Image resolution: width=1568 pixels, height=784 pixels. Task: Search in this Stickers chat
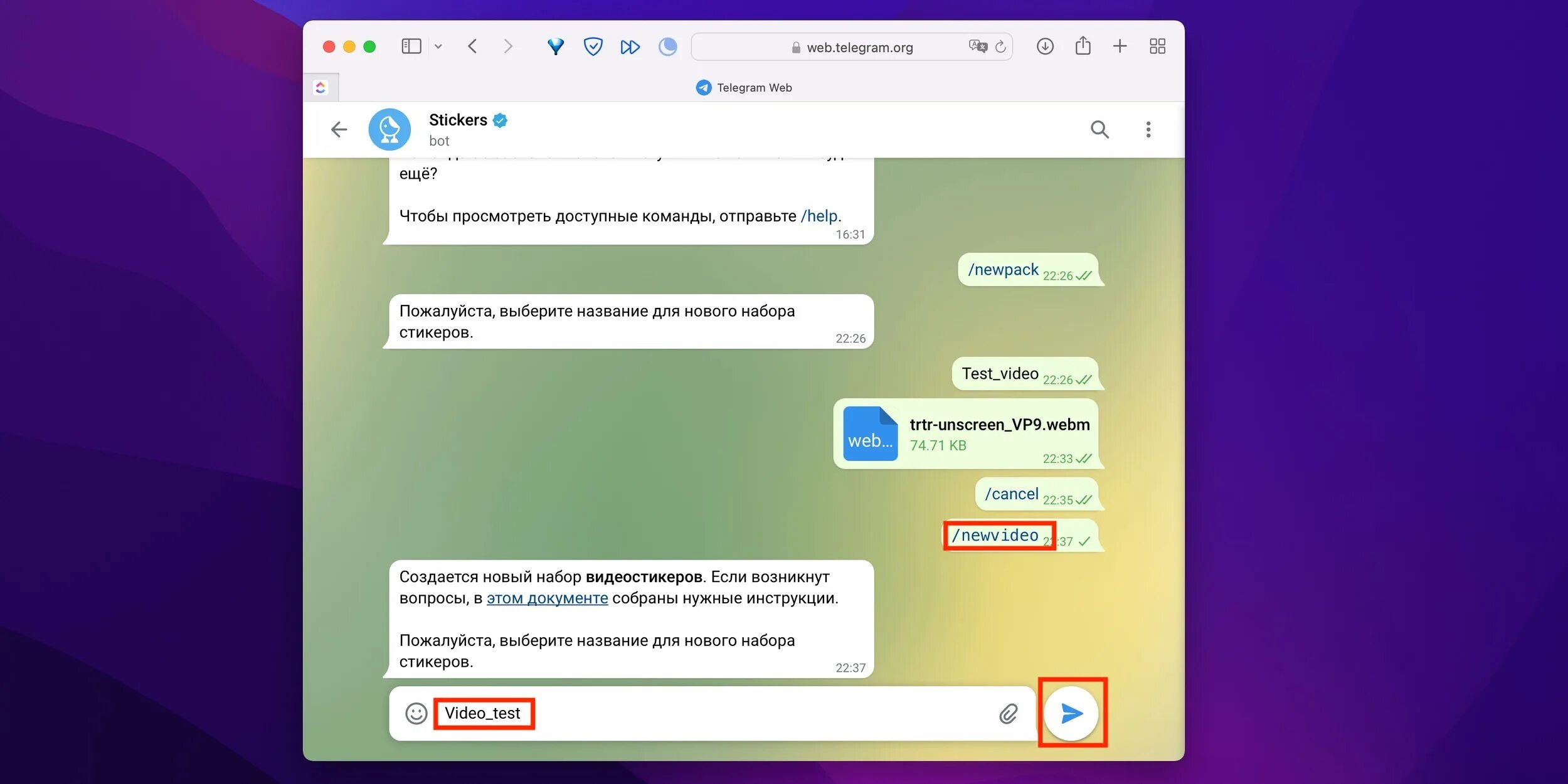[1099, 130]
